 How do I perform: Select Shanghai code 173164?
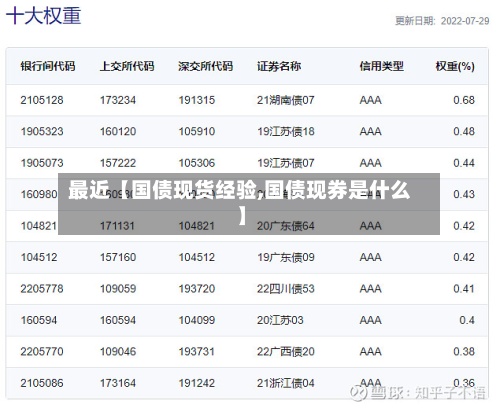pos(118,383)
